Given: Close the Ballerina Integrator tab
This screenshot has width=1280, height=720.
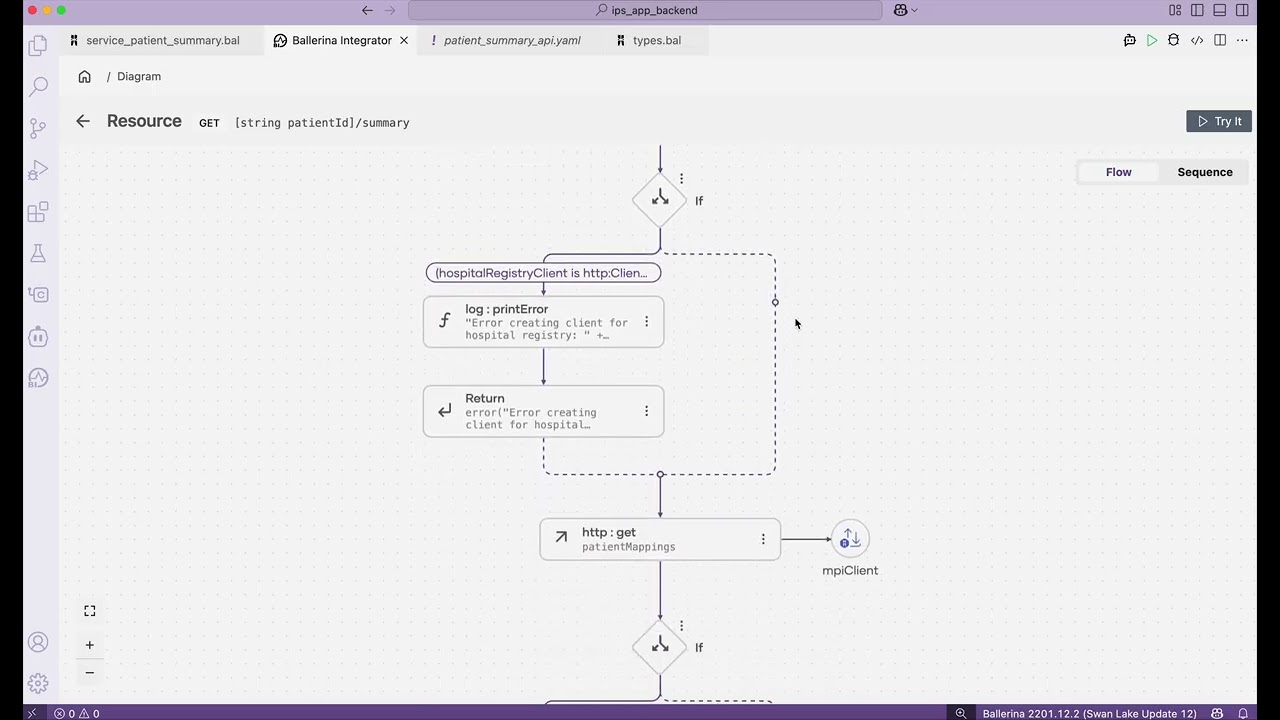Looking at the screenshot, I should (x=404, y=40).
